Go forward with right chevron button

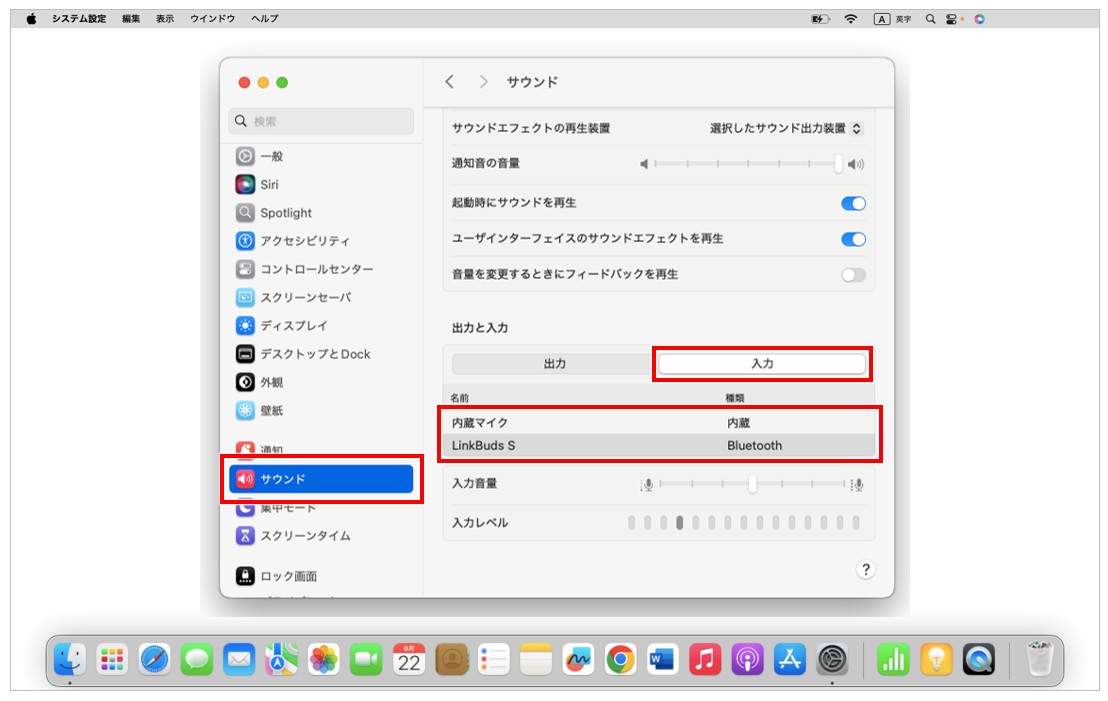pos(483,82)
